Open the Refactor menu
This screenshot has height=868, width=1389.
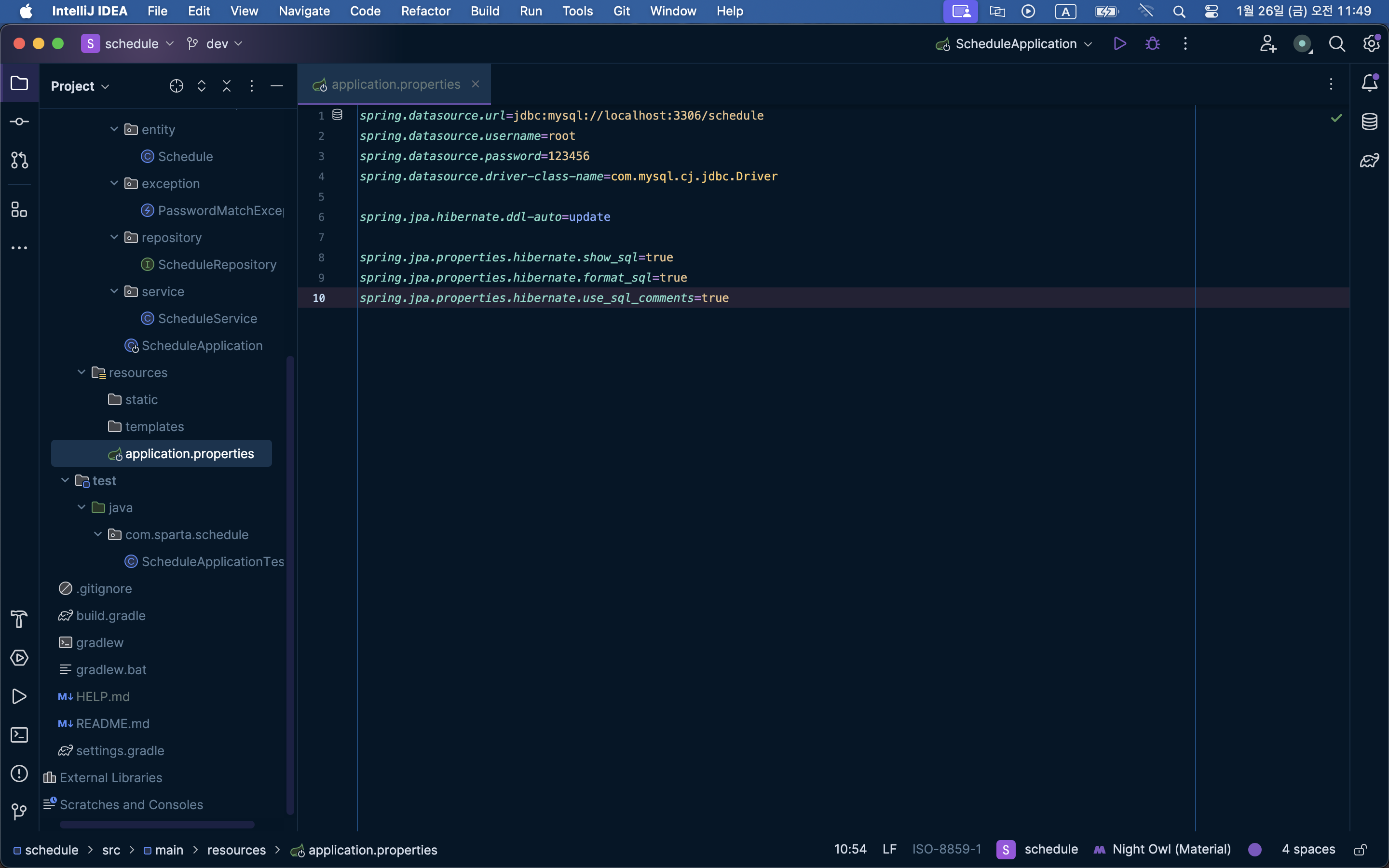[425, 11]
